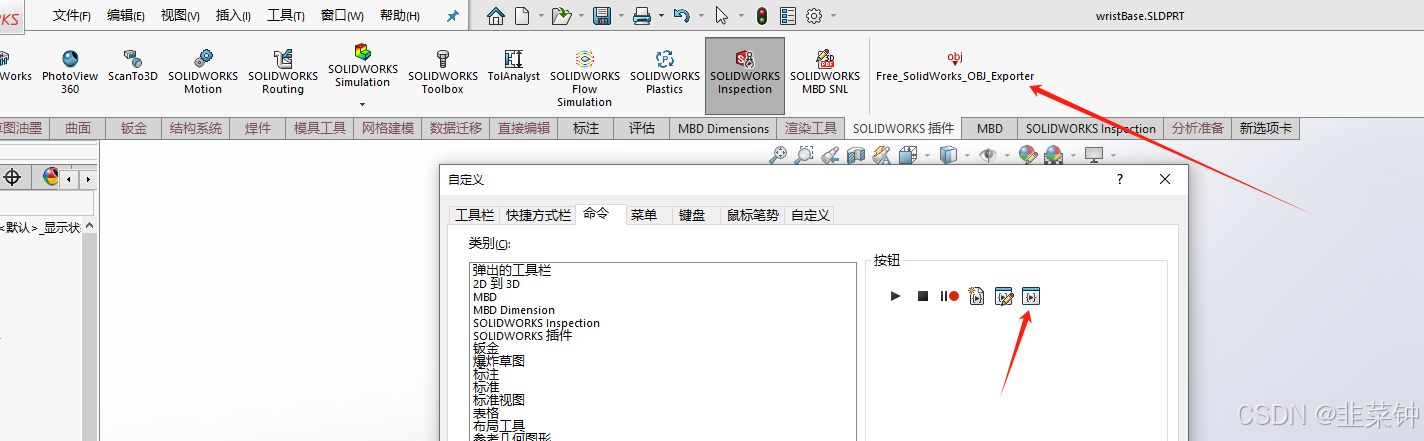Click Zoom to Fit magnifier icon

click(778, 155)
